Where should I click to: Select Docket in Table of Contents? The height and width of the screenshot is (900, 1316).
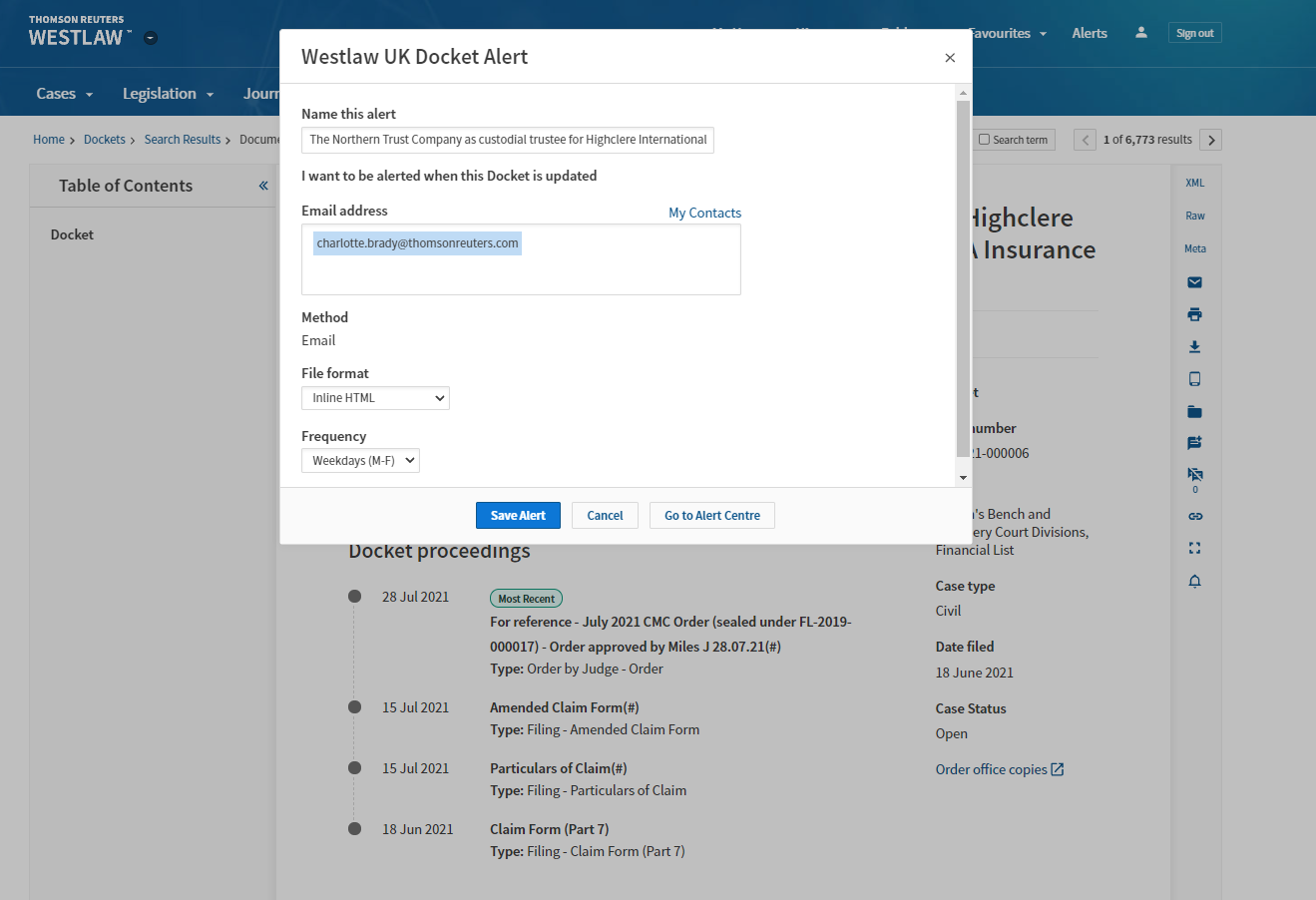click(72, 234)
